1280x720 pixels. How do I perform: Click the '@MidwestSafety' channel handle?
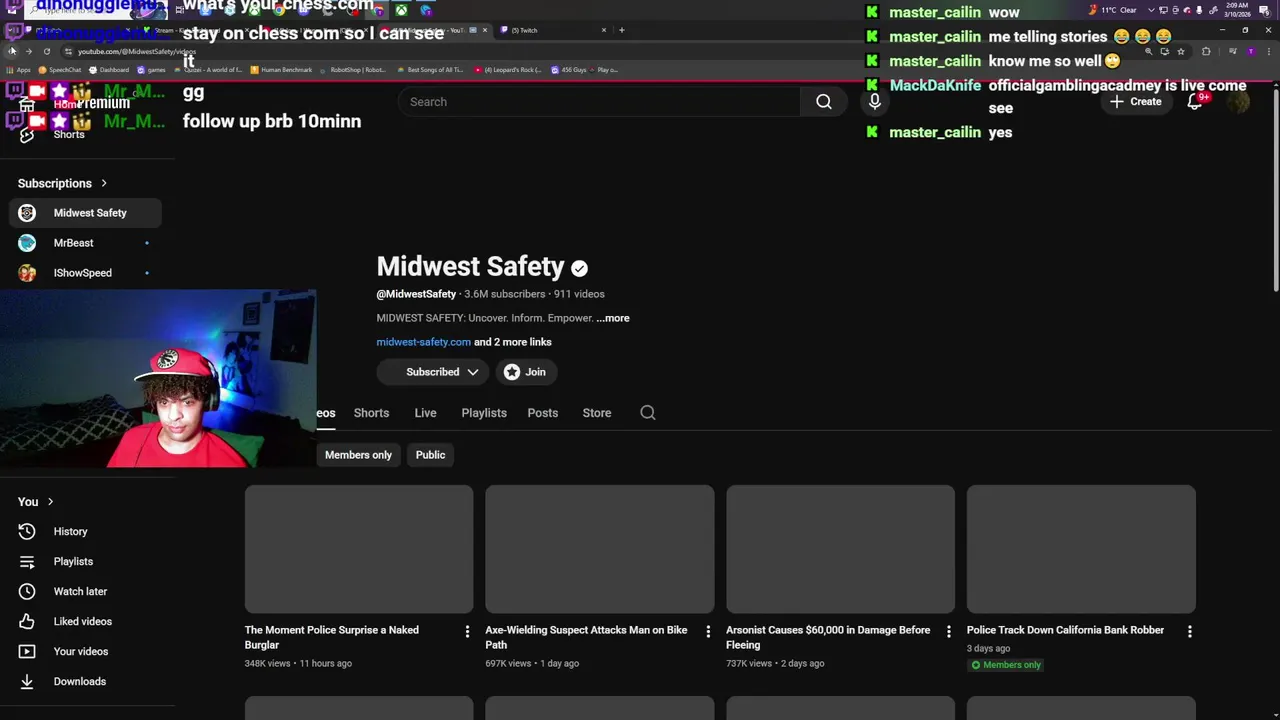(416, 294)
